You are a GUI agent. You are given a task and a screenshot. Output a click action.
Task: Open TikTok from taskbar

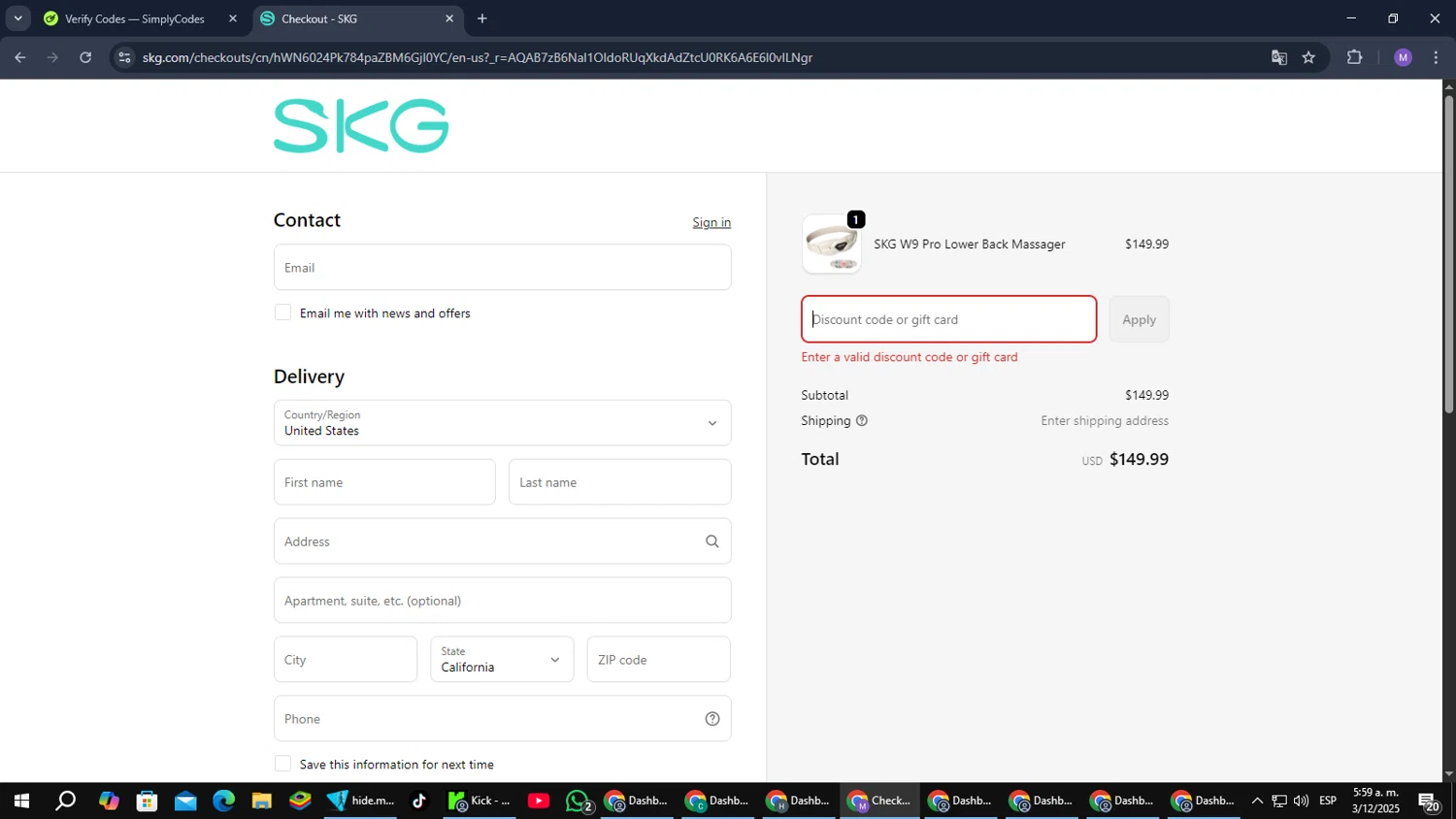419,801
